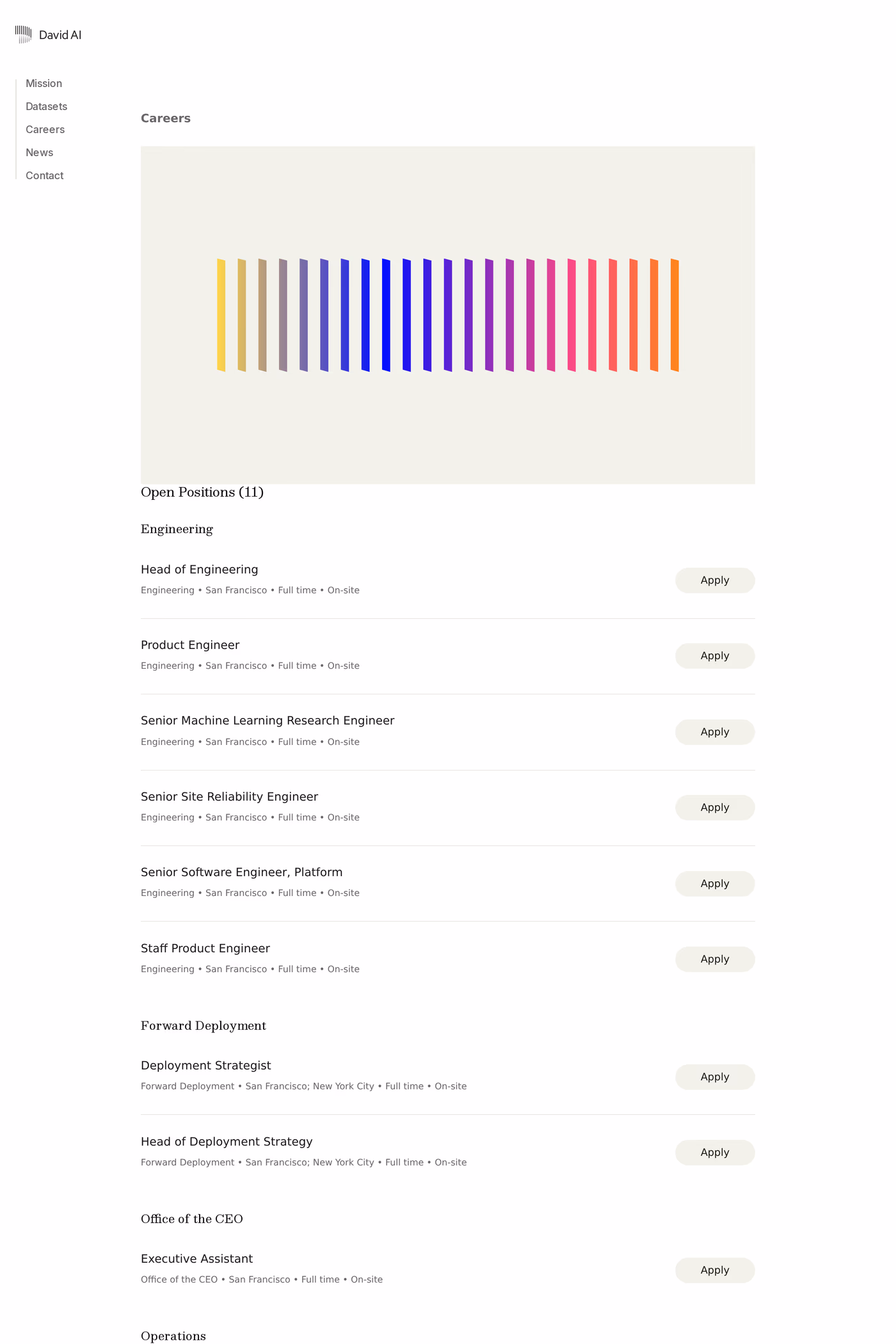This screenshot has width=896, height=1344.
Task: Open the Senior Site Reliability Engineer title
Action: pos(229,797)
